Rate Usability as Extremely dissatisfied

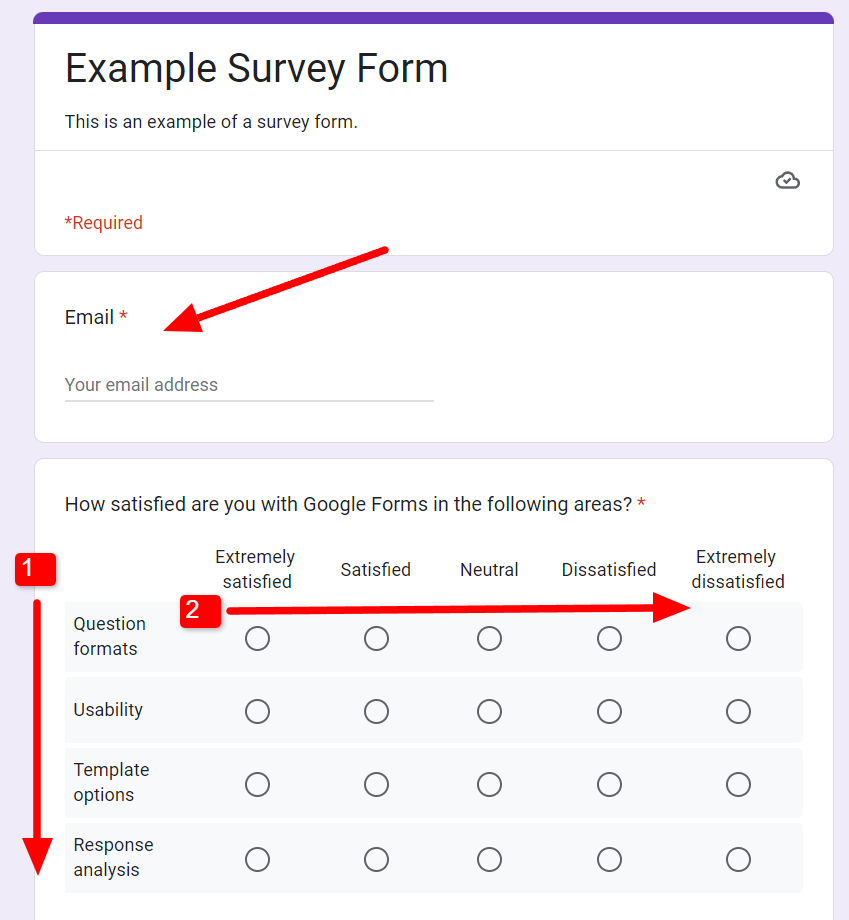(x=738, y=711)
